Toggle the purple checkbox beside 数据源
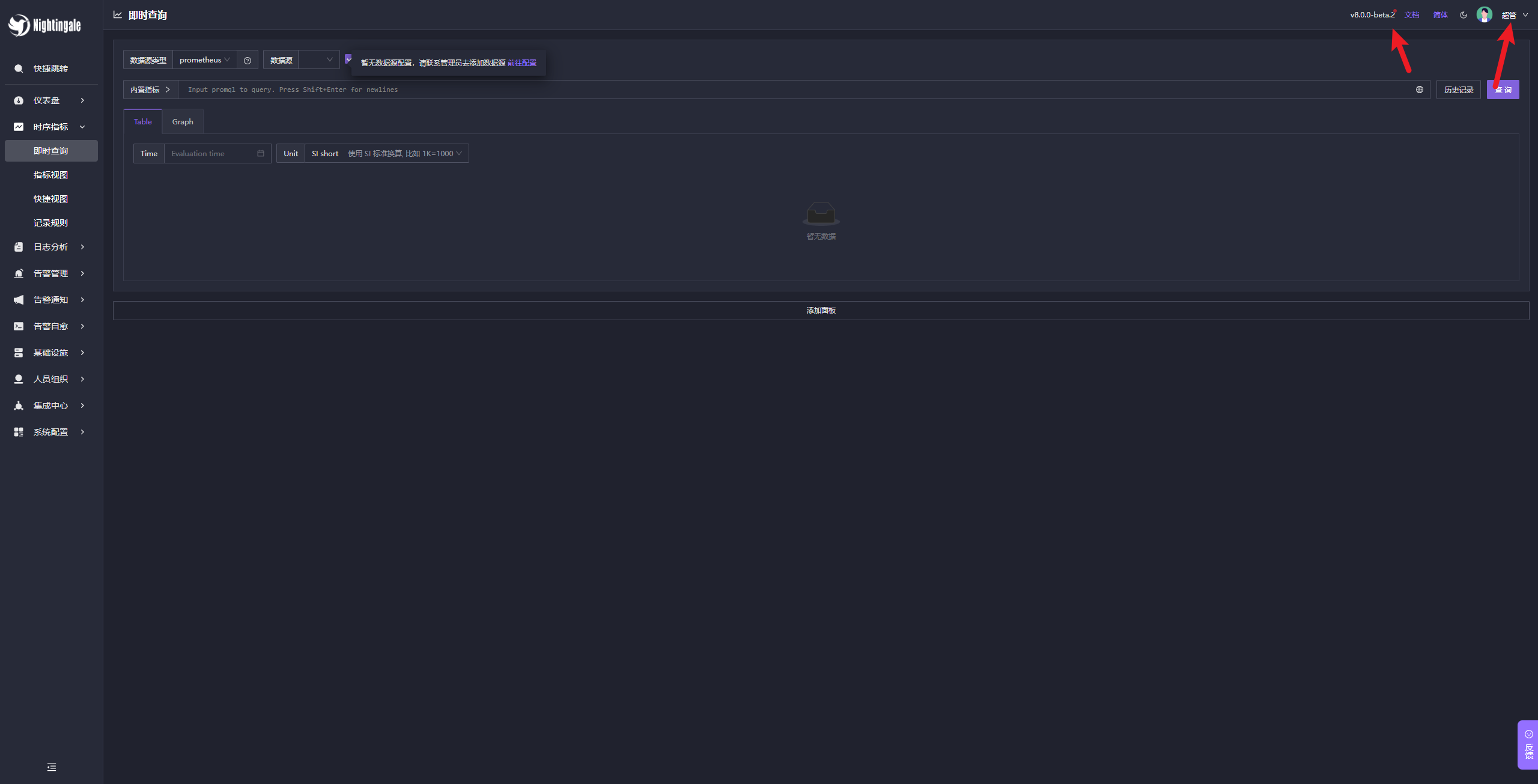Viewport: 1538px width, 784px height. coord(348,59)
